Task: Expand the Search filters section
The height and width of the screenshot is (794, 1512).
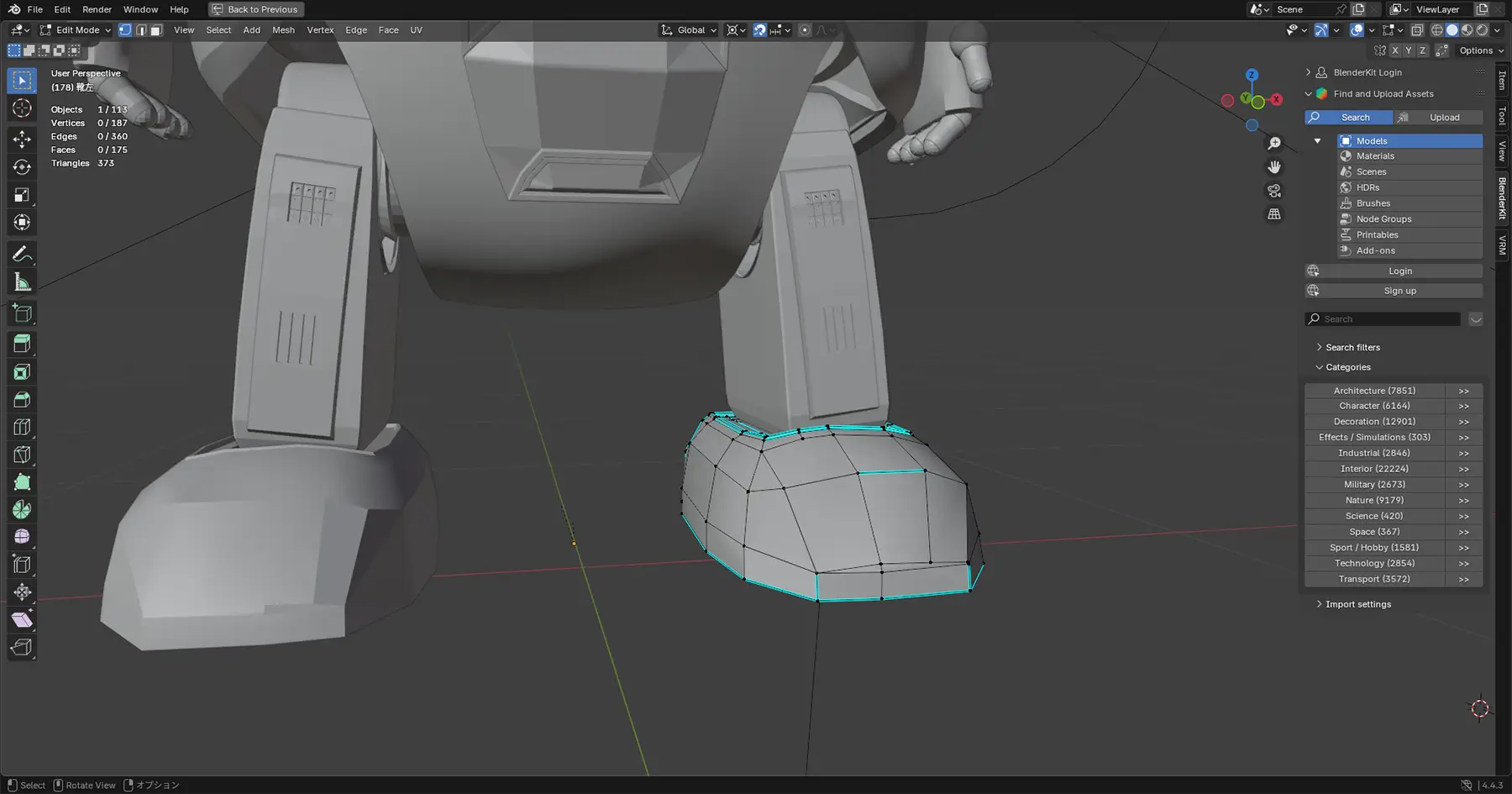Action: (x=1352, y=347)
